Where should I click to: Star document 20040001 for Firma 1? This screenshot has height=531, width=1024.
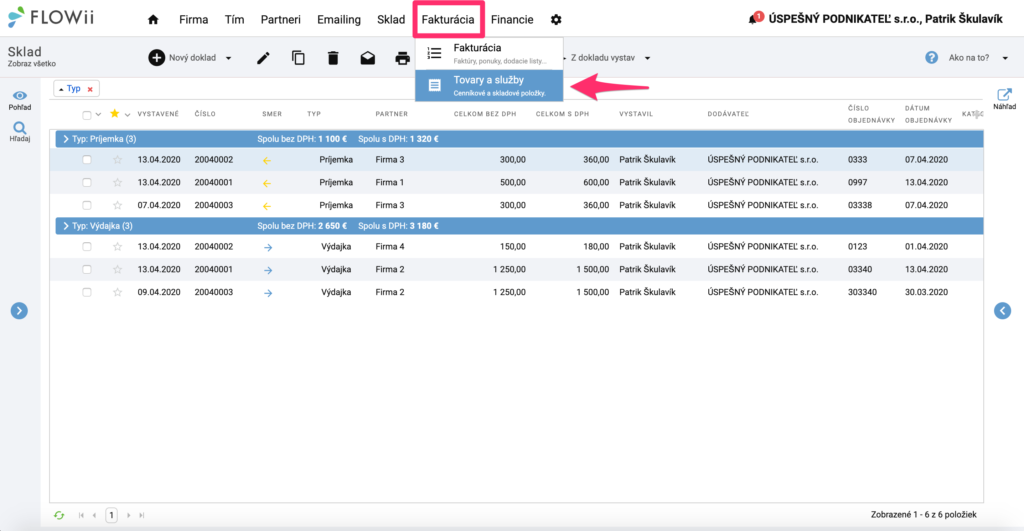click(x=118, y=182)
